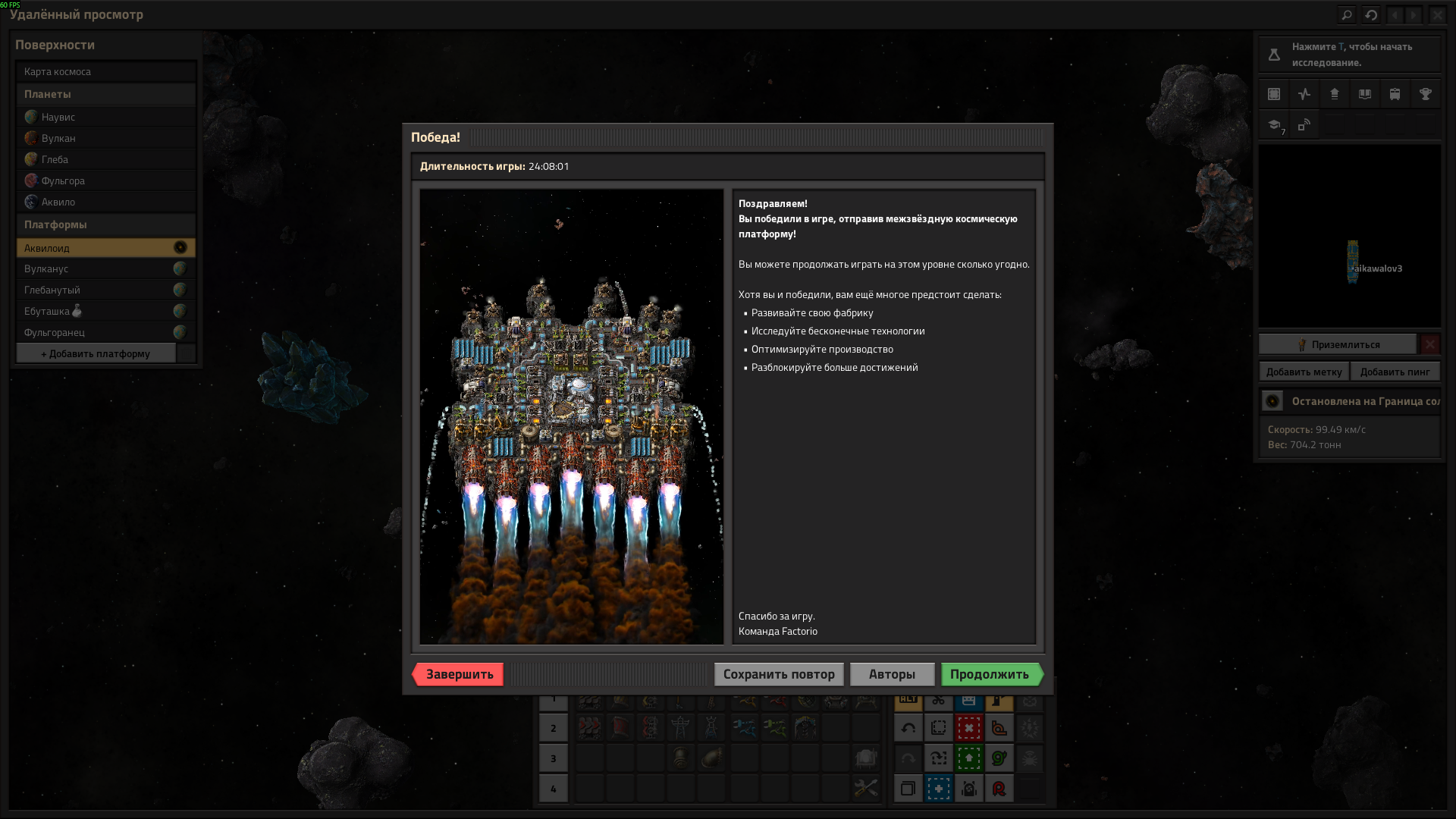Open the Авторы credits
This screenshot has height=819, width=1456.
(891, 674)
